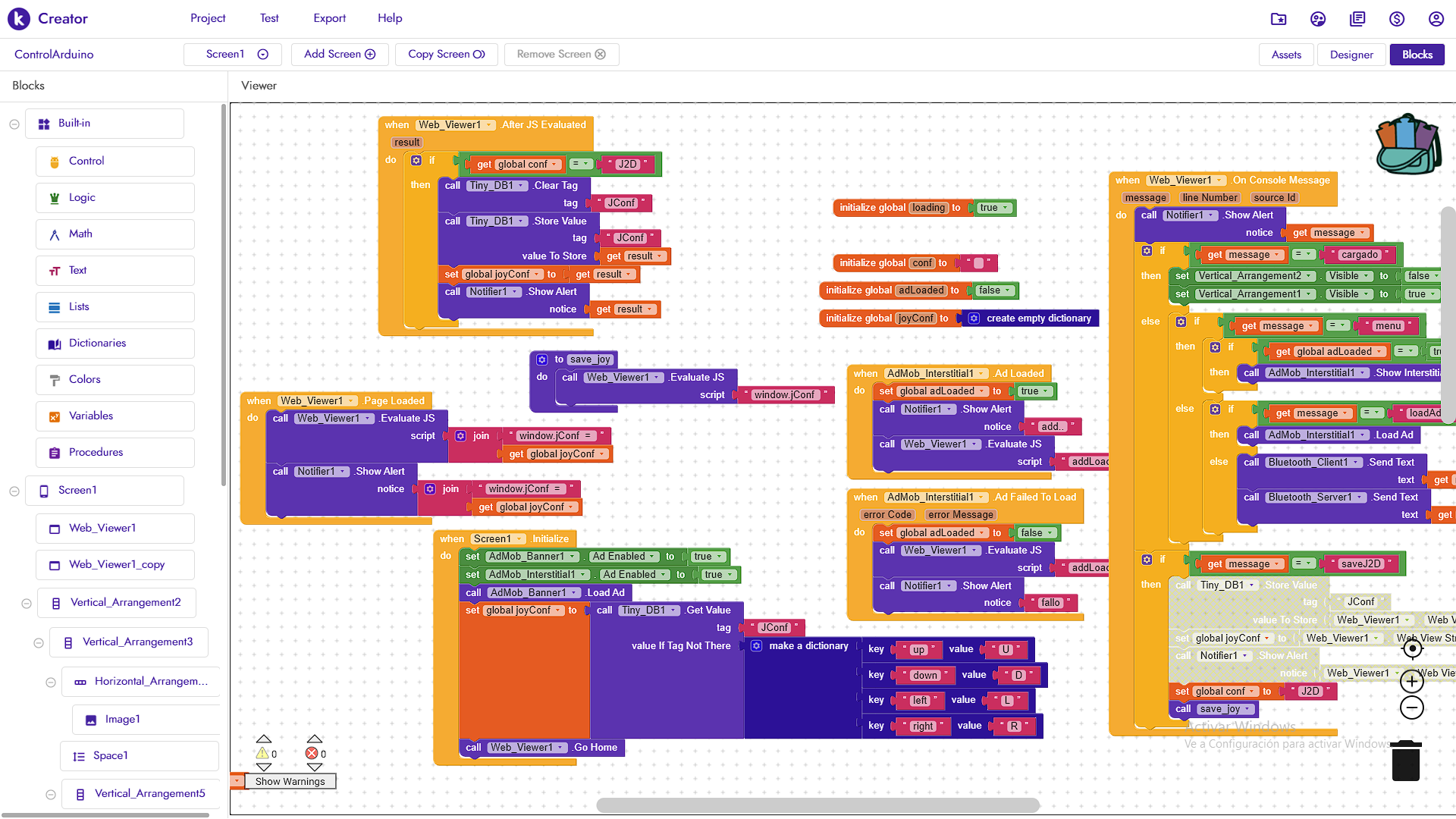Screen dimensions: 1456x819
Task: Open the Help menu
Action: click(x=390, y=18)
